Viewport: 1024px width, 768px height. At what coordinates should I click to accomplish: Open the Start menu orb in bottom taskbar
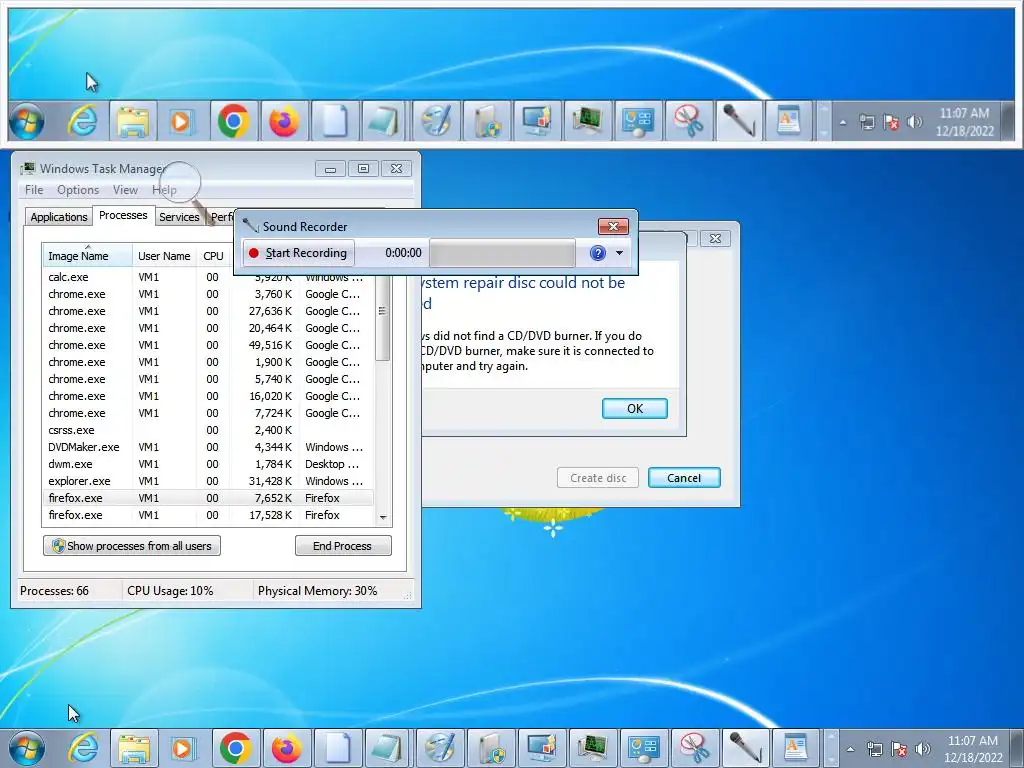[x=27, y=748]
